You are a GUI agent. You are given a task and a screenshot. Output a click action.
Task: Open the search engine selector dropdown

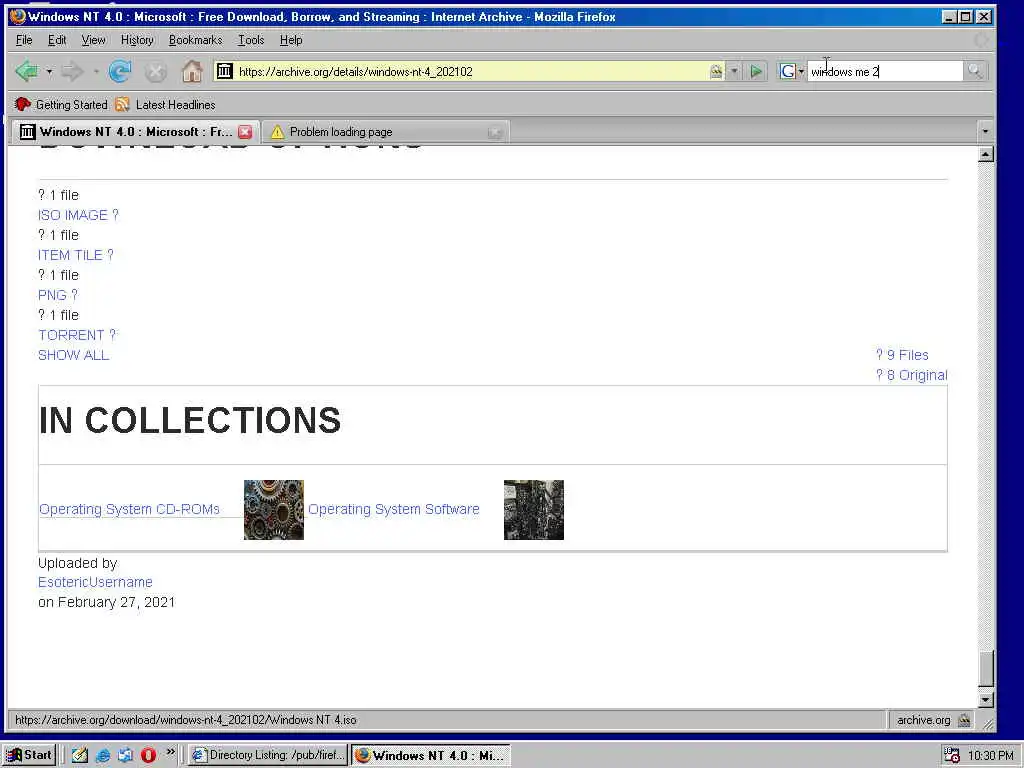click(801, 71)
